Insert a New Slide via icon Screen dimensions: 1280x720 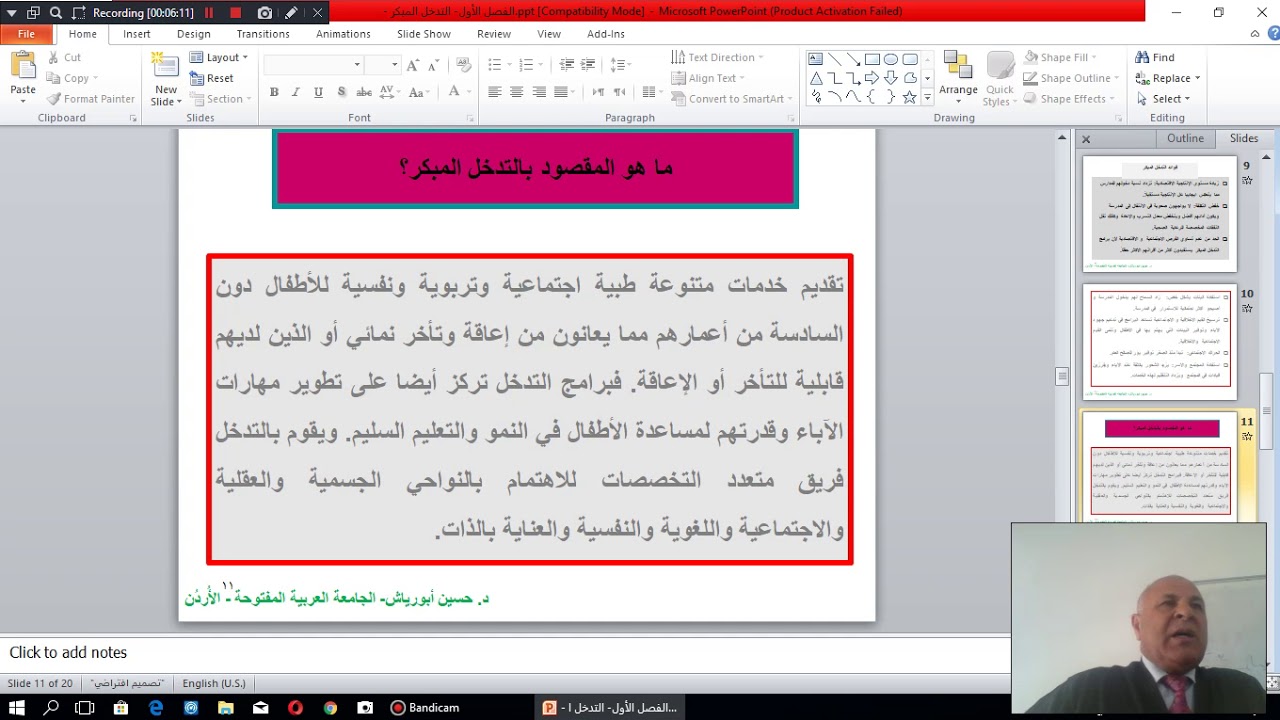coord(165,66)
